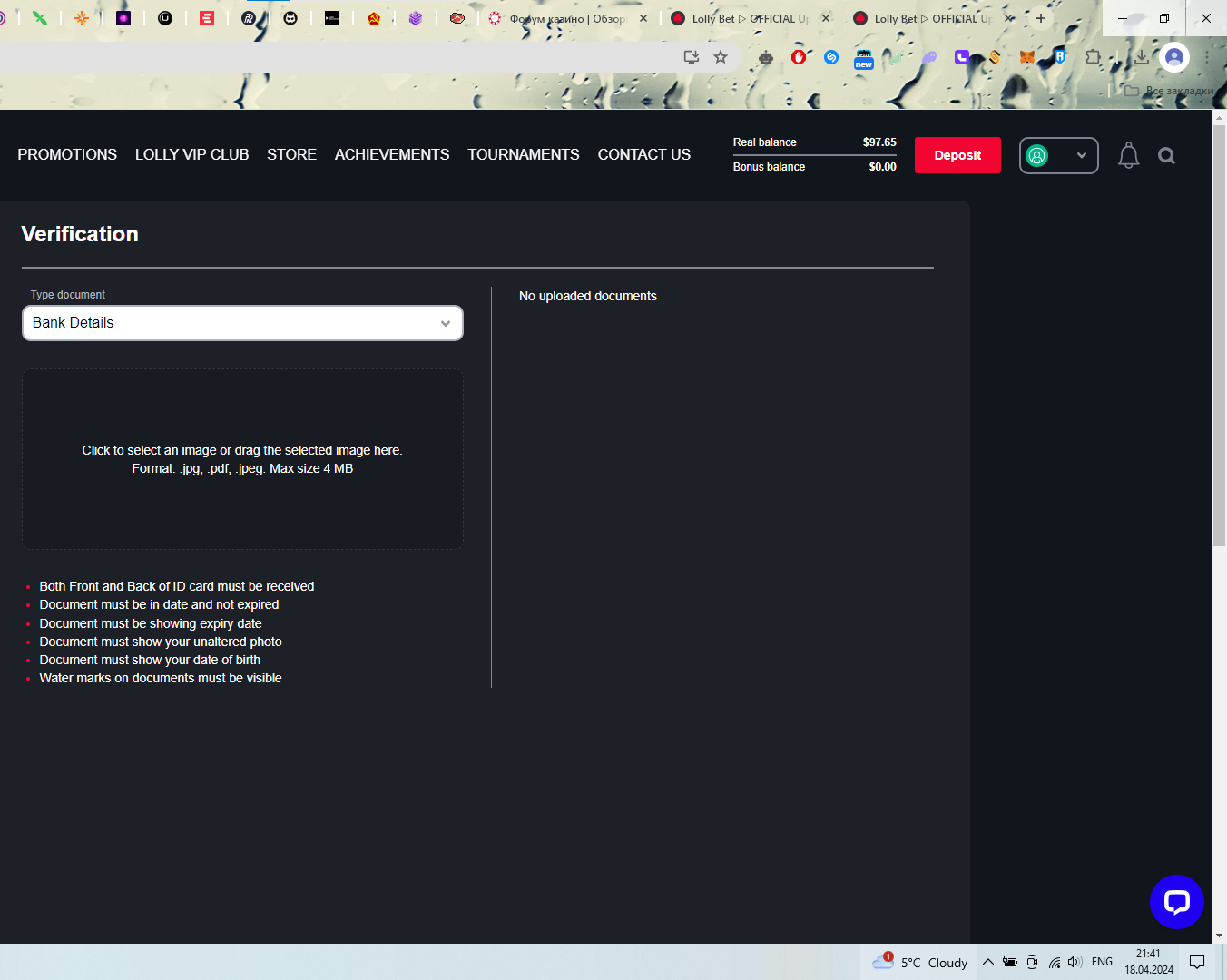Open the taskbar volume control
1227x980 pixels.
tap(1075, 962)
